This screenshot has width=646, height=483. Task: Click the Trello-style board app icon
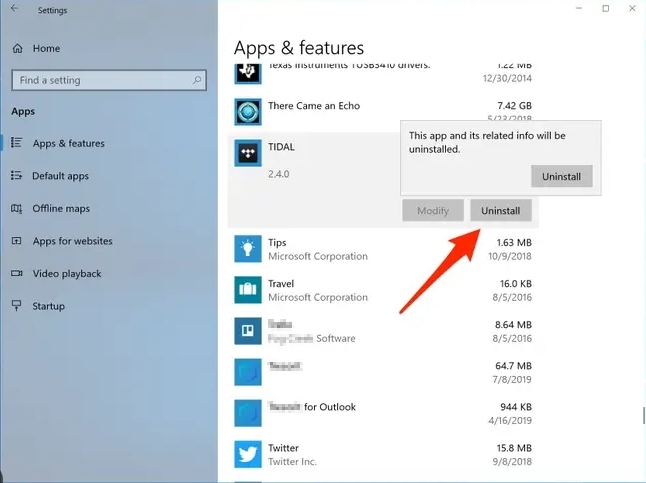(x=248, y=331)
